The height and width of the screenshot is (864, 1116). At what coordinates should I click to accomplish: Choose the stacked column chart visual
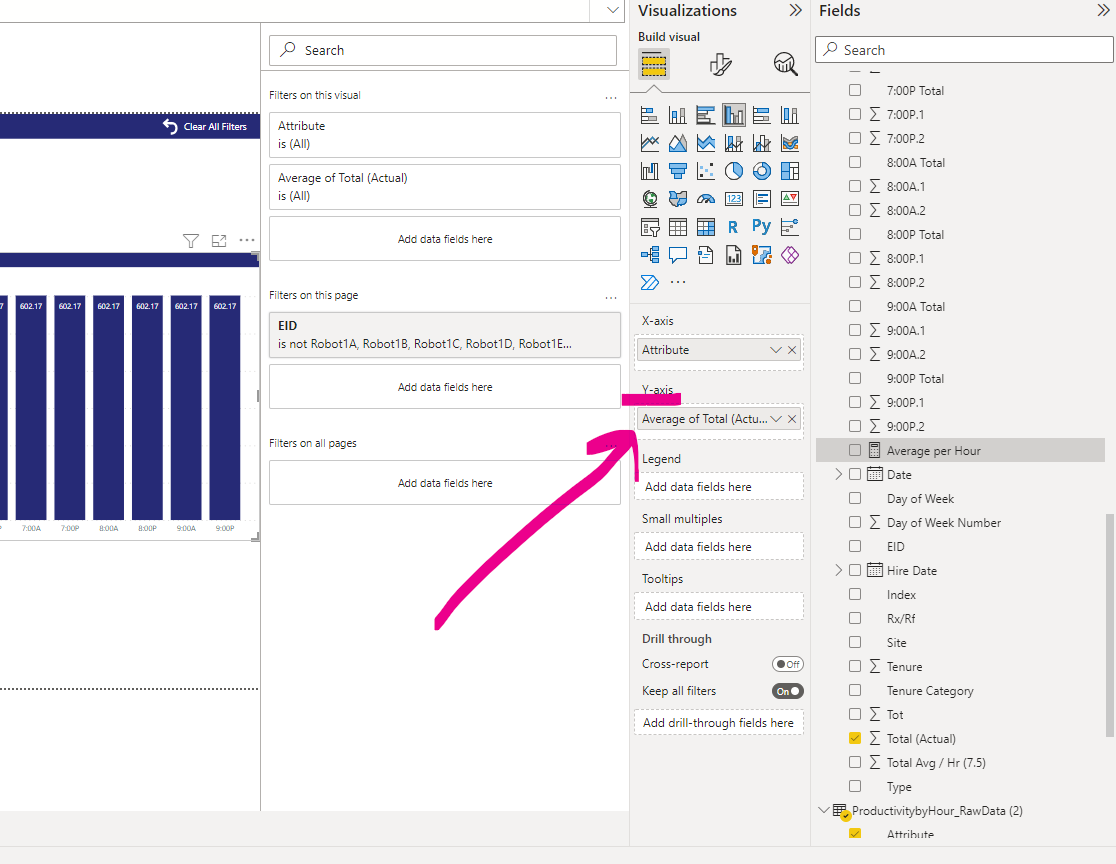click(678, 115)
